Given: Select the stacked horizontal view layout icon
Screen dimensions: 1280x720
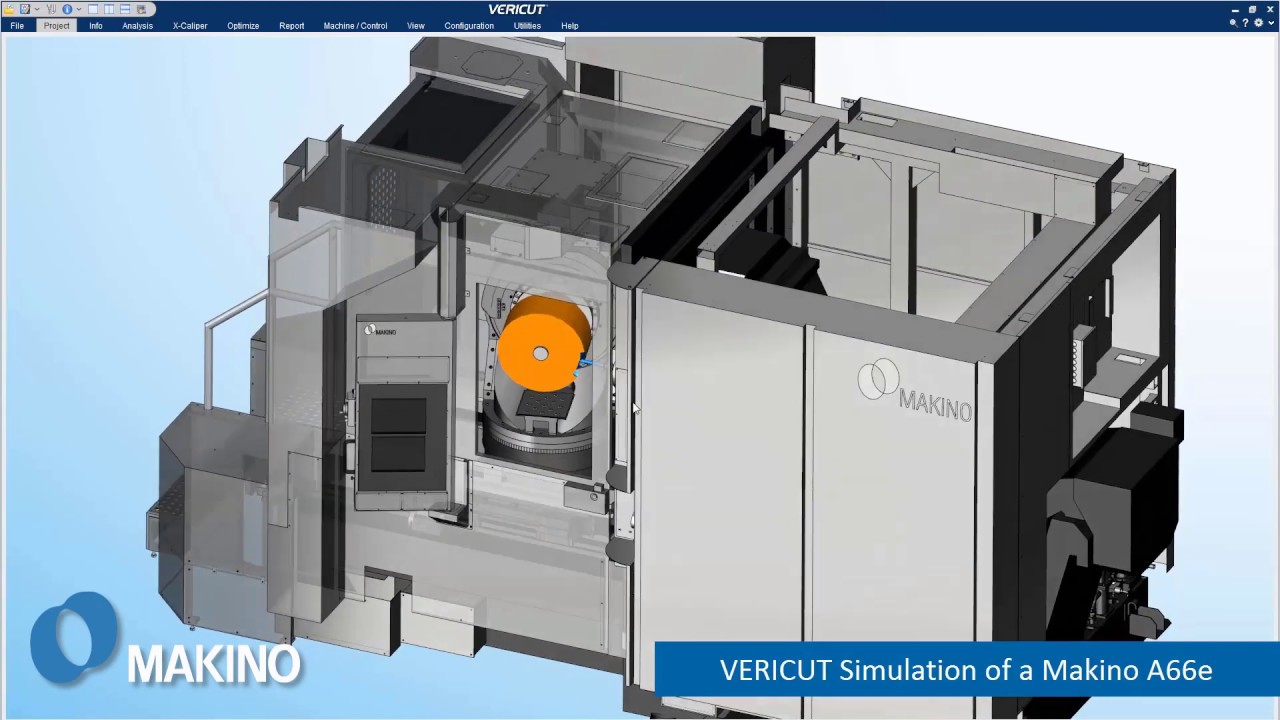Looking at the screenshot, I should tap(125, 9).
